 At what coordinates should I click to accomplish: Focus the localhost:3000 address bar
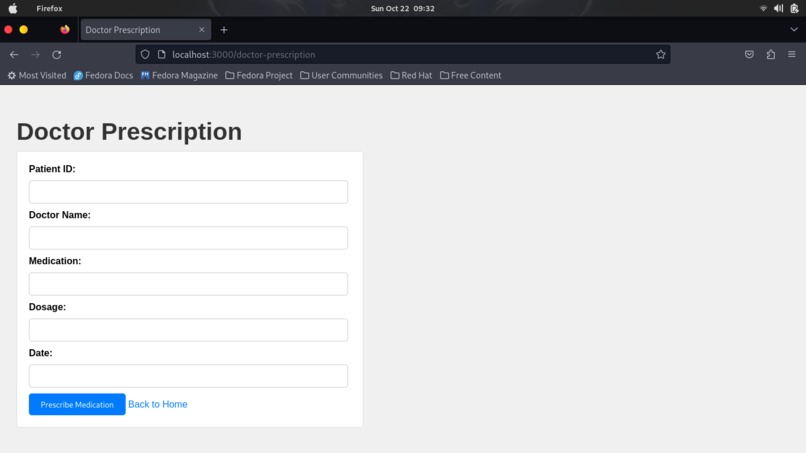(x=402, y=55)
